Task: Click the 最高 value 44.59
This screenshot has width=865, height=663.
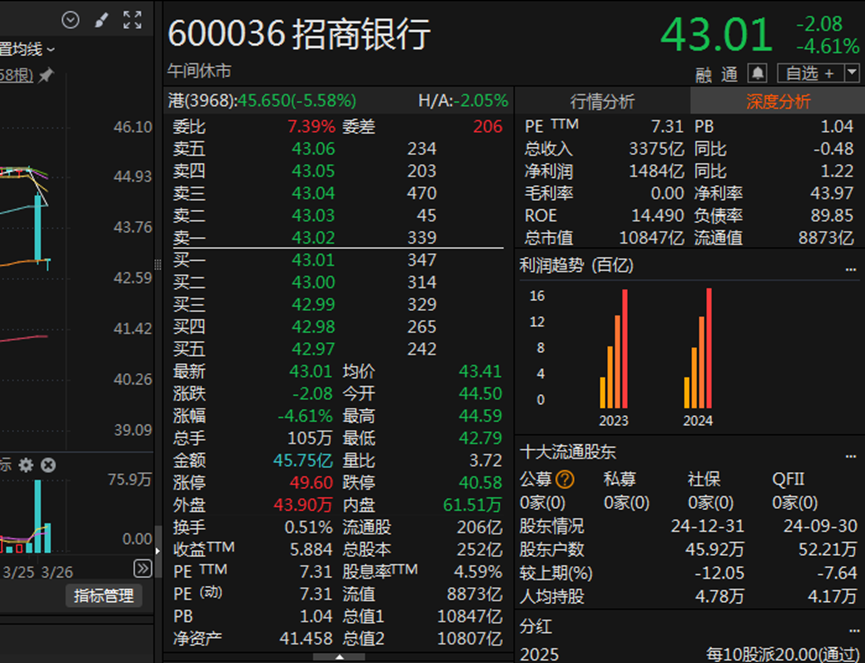Action: point(480,415)
